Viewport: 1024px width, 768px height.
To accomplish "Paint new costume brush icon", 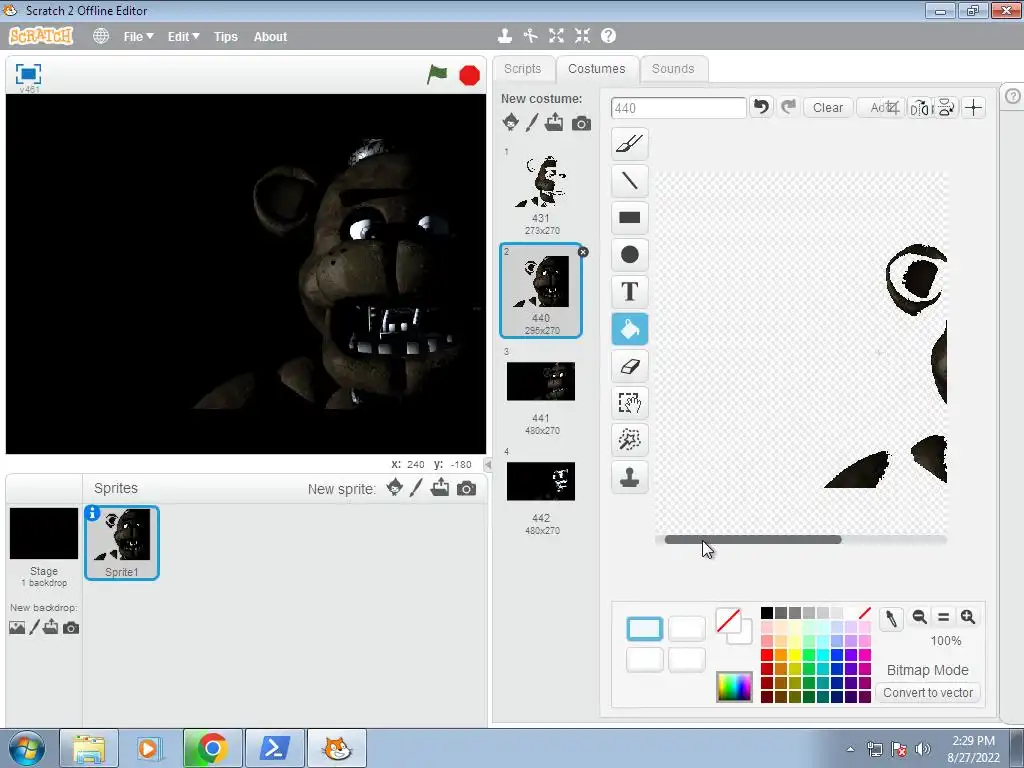I will [x=532, y=122].
